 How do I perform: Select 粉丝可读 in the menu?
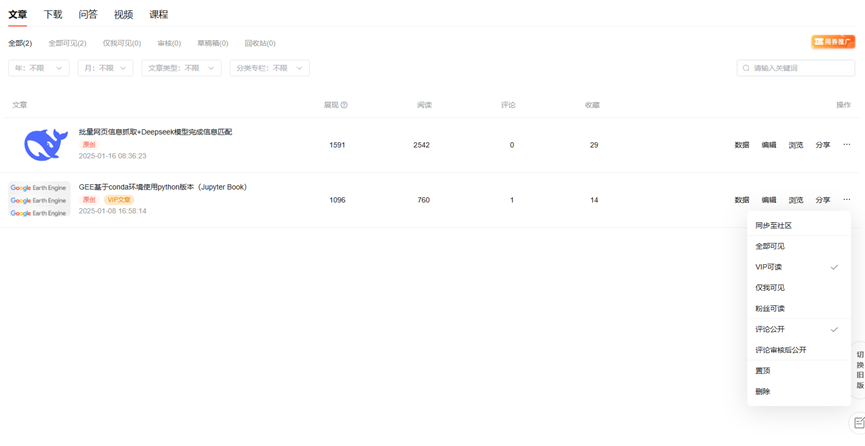click(799, 309)
